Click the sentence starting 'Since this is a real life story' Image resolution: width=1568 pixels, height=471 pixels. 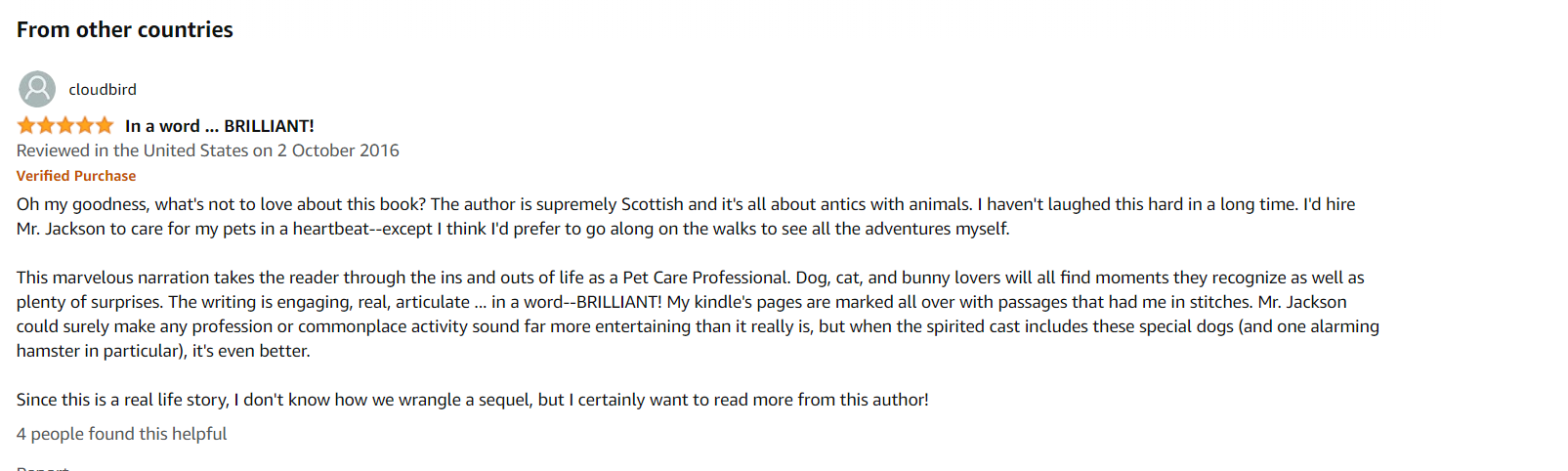[x=472, y=400]
